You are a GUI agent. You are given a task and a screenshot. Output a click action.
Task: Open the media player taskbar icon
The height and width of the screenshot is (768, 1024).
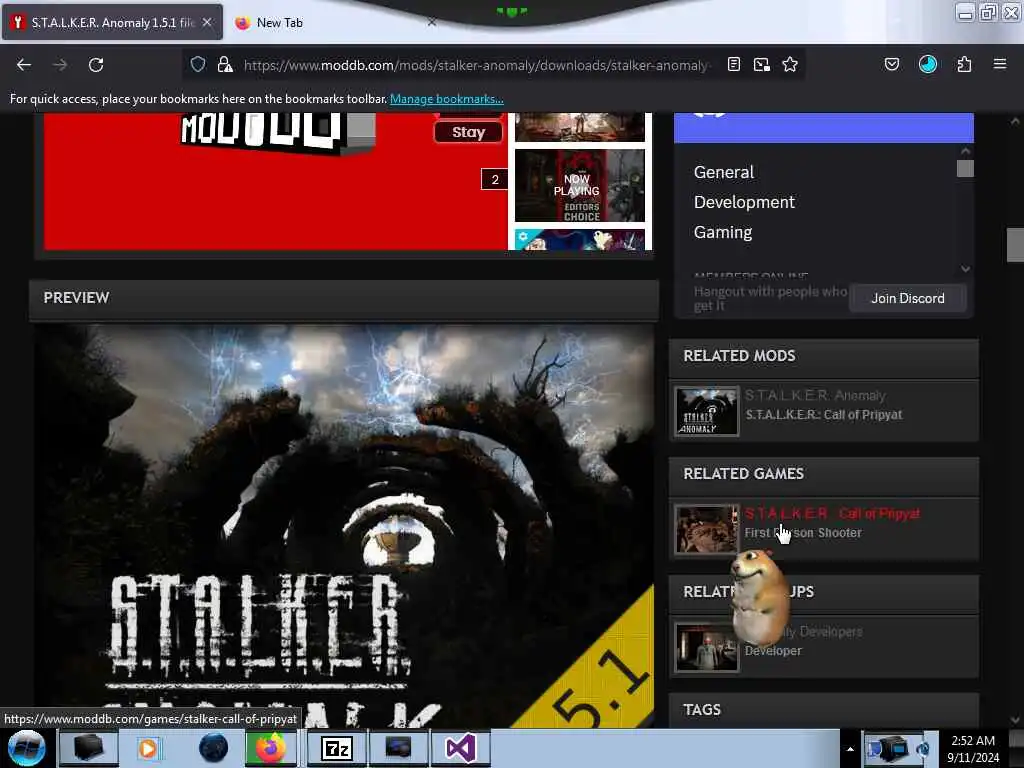(148, 748)
